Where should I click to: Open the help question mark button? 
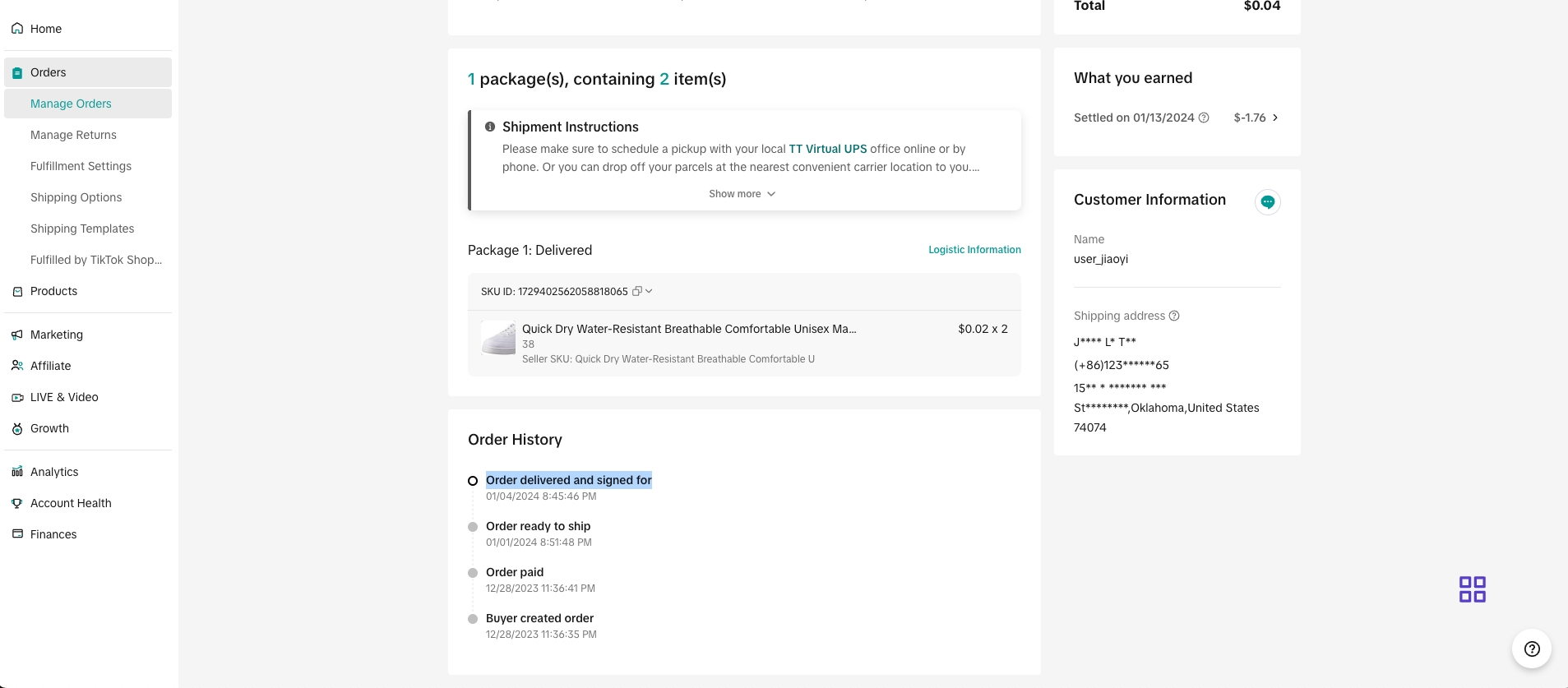pos(1531,649)
